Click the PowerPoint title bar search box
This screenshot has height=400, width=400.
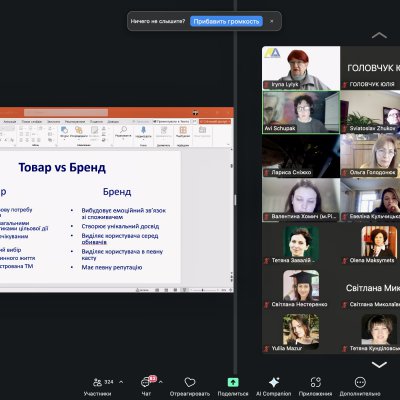click(x=66, y=112)
